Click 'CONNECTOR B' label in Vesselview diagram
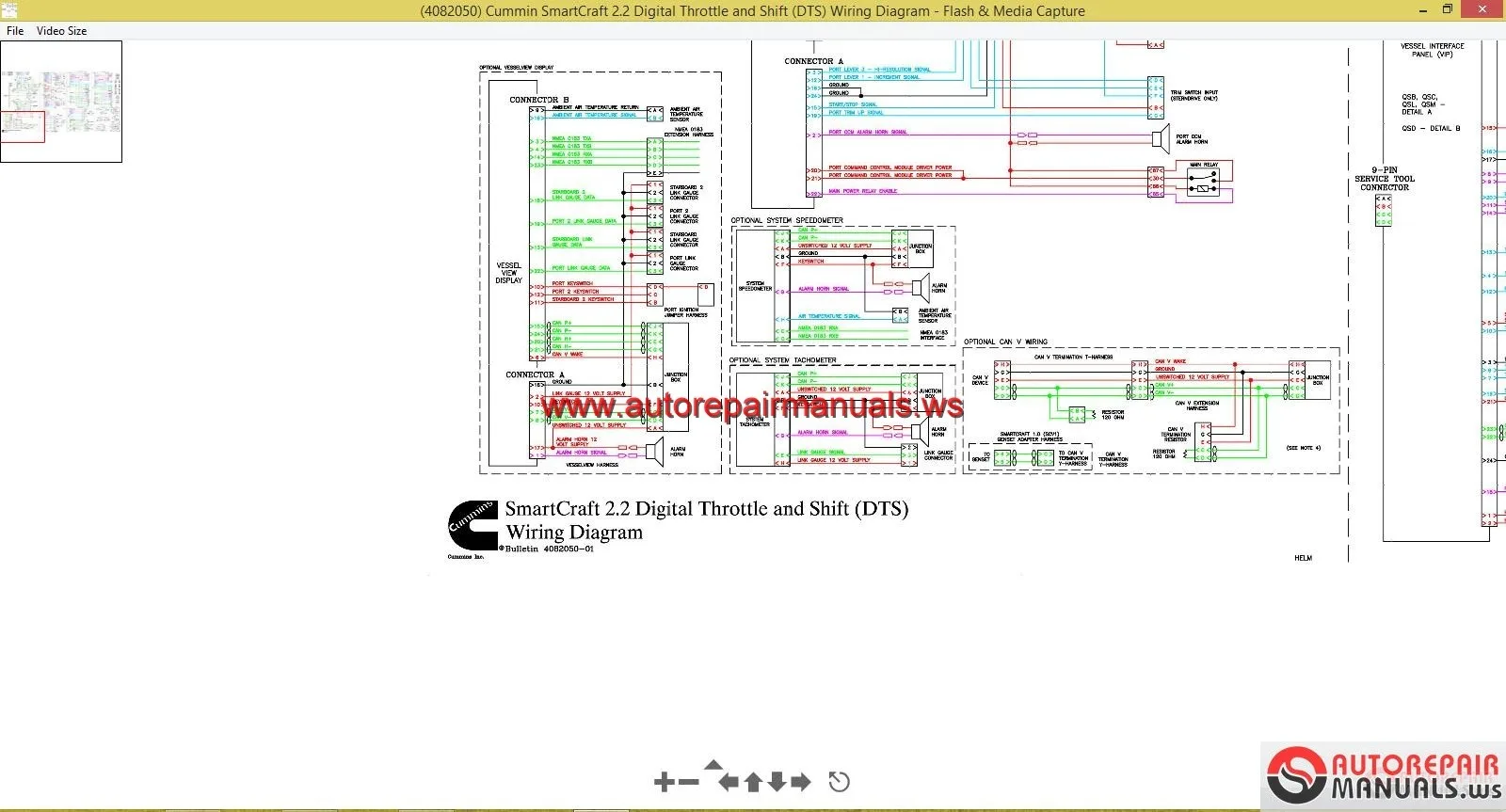The width and height of the screenshot is (1506, 812). coord(539,100)
